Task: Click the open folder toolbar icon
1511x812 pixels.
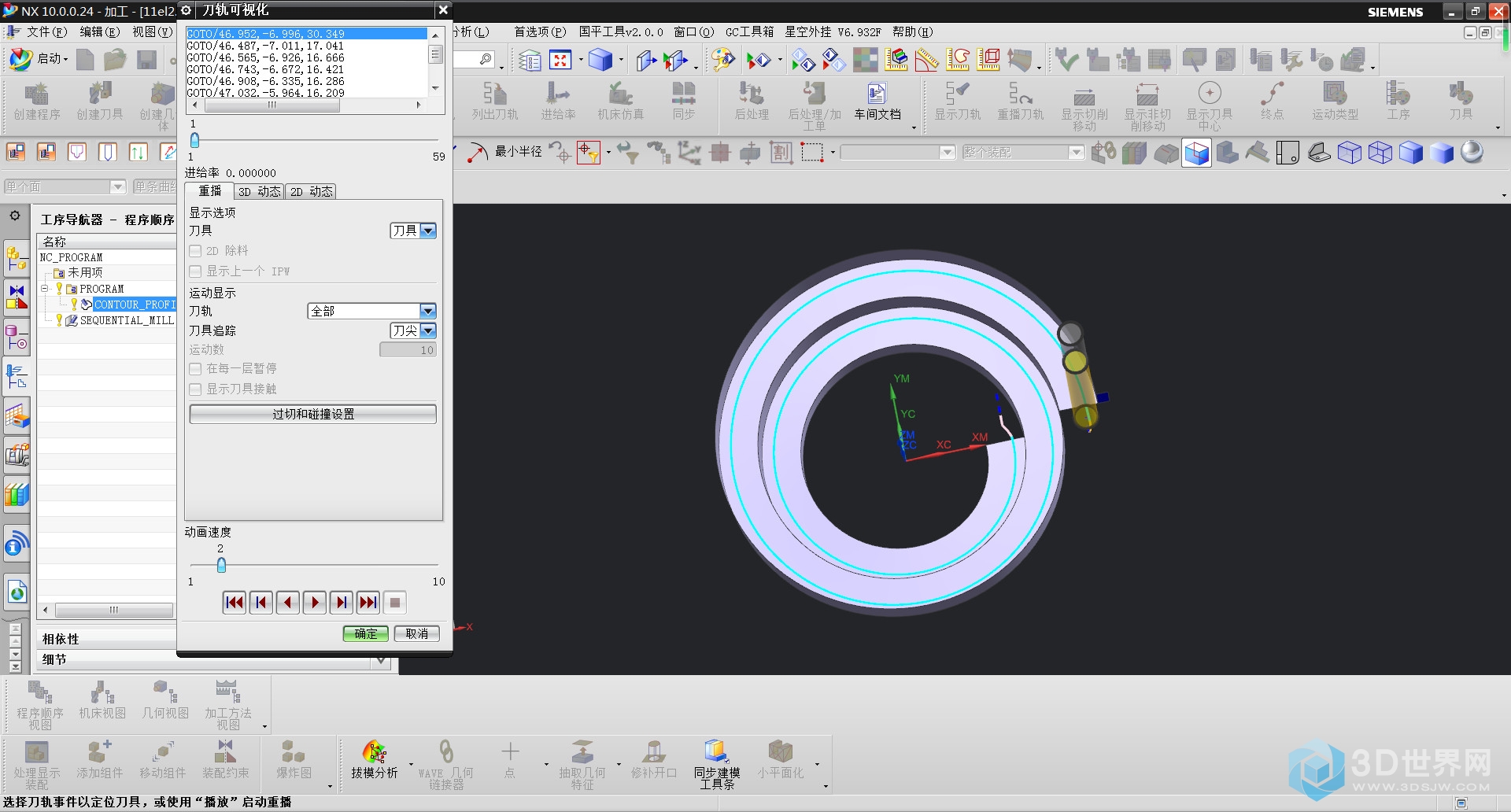Action: (115, 60)
